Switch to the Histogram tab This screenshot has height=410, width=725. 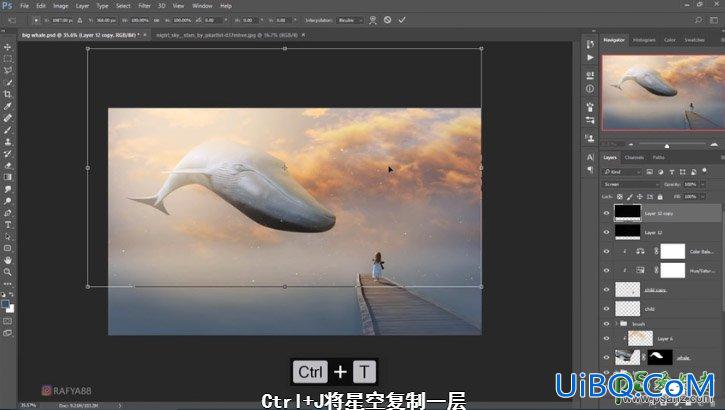pyautogui.click(x=644, y=40)
